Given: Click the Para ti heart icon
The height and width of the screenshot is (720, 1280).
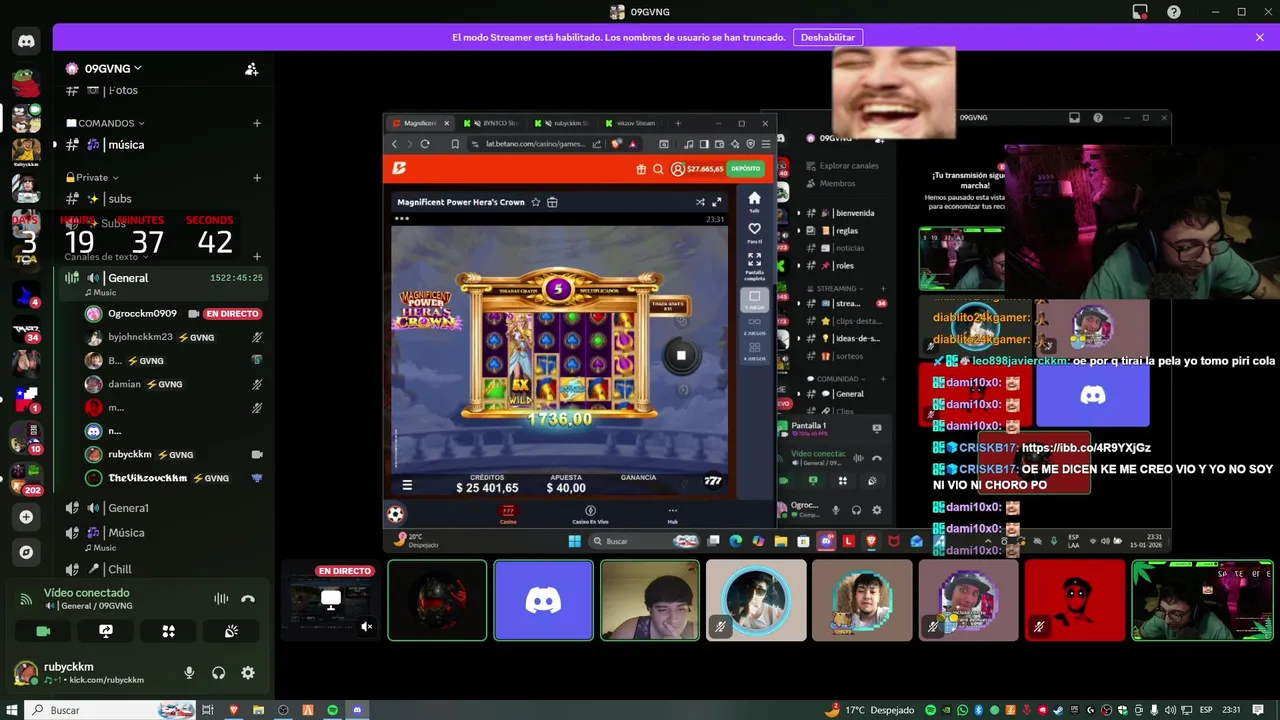Looking at the screenshot, I should (x=754, y=232).
